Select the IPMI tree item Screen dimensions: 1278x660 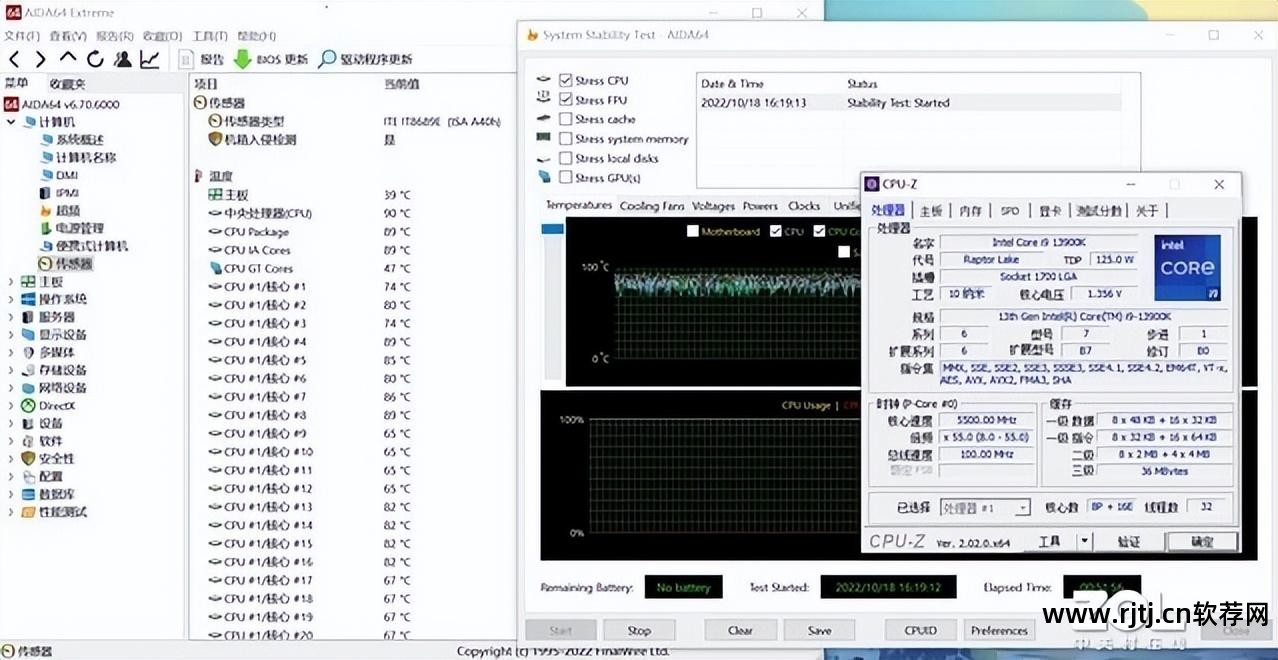point(59,193)
